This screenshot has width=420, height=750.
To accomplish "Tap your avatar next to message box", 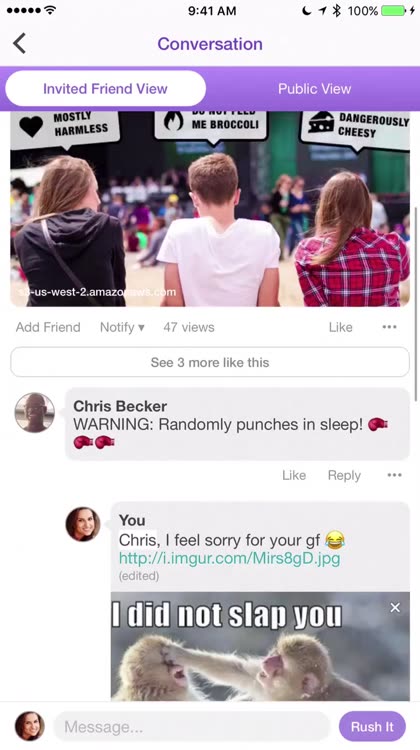I will click(30, 726).
